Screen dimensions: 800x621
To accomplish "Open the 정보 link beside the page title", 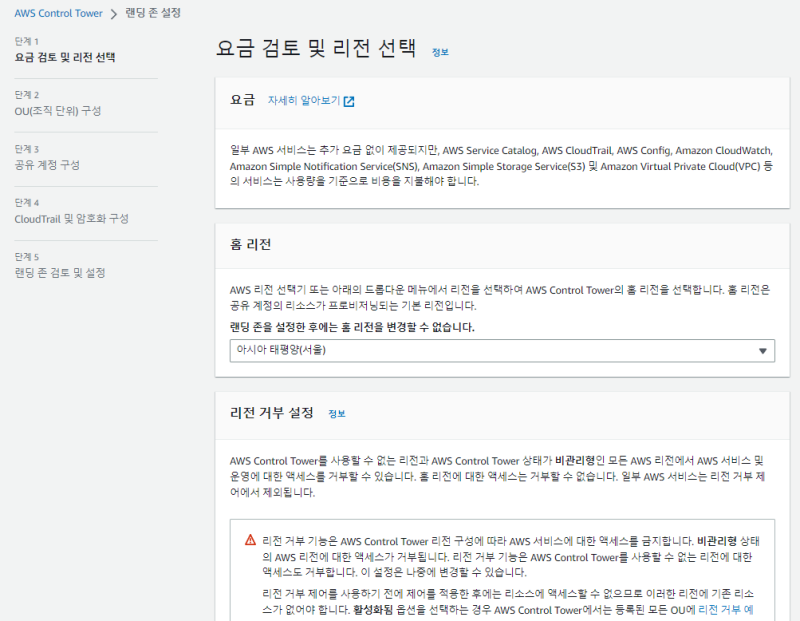I will tap(440, 52).
